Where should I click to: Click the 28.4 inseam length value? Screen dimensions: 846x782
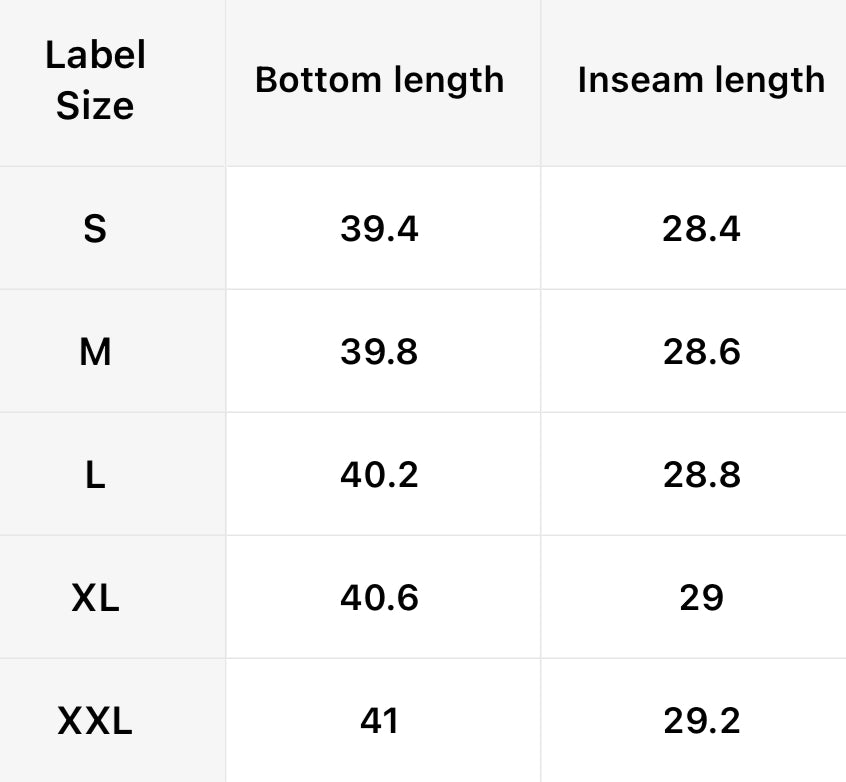click(701, 229)
